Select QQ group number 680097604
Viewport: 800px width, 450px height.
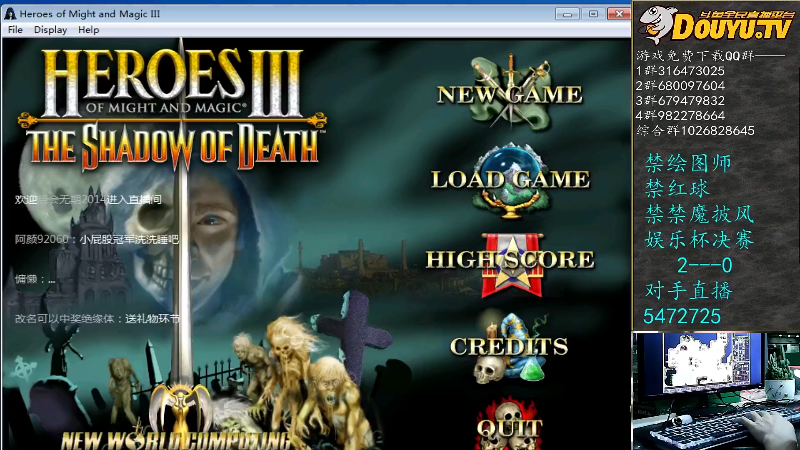pyautogui.click(x=691, y=85)
